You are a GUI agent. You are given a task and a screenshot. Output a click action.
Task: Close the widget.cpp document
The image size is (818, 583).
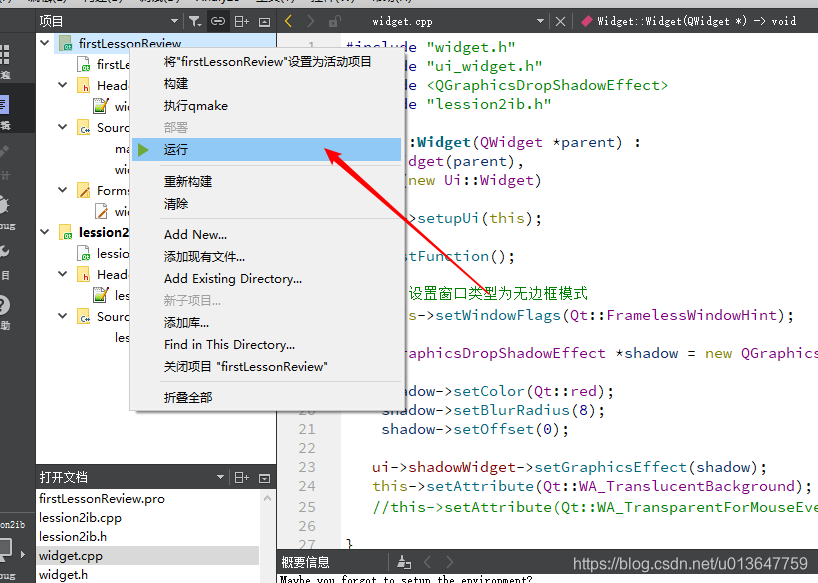560,21
